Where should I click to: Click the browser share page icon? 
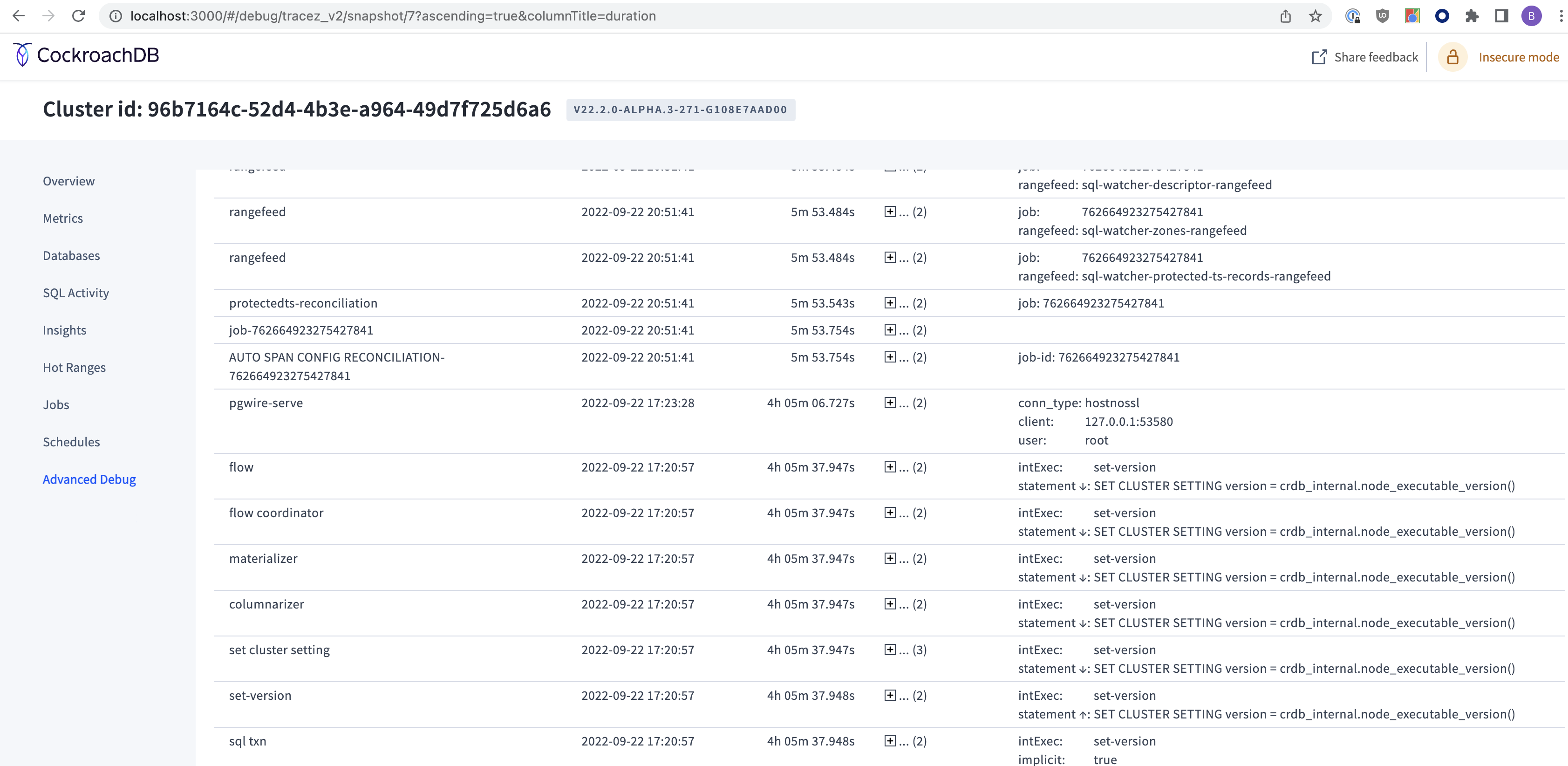tap(1285, 16)
